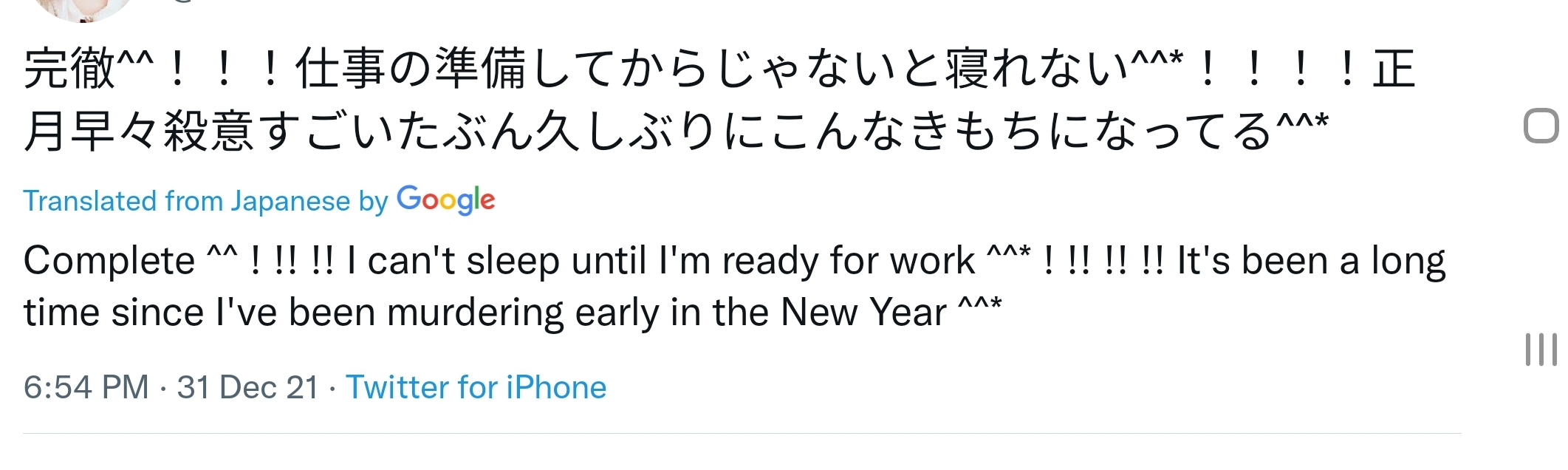
Task: Tap the 正 character ending the first line
Action: point(1394,69)
